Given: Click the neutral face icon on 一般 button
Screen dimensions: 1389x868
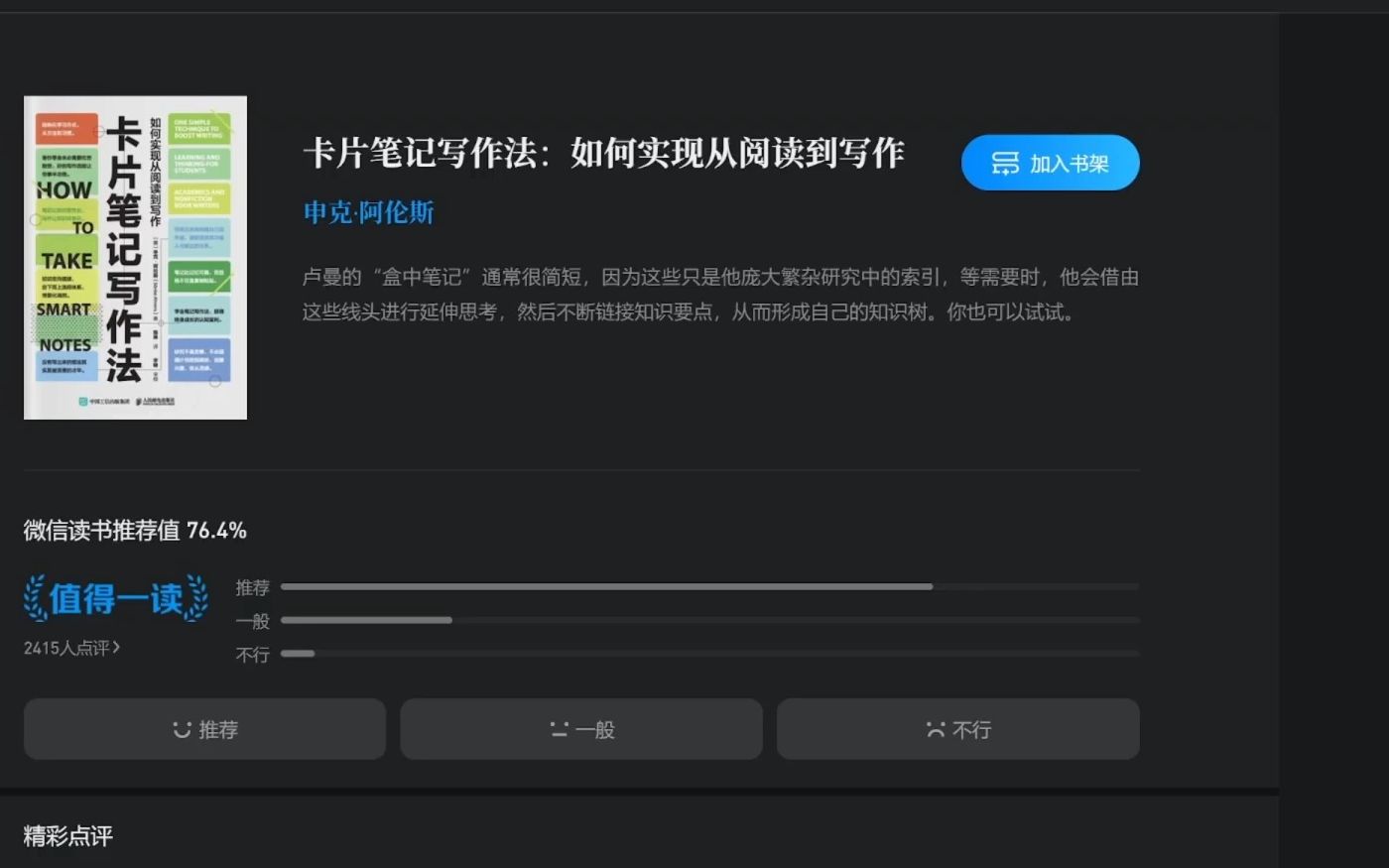Looking at the screenshot, I should [560, 728].
